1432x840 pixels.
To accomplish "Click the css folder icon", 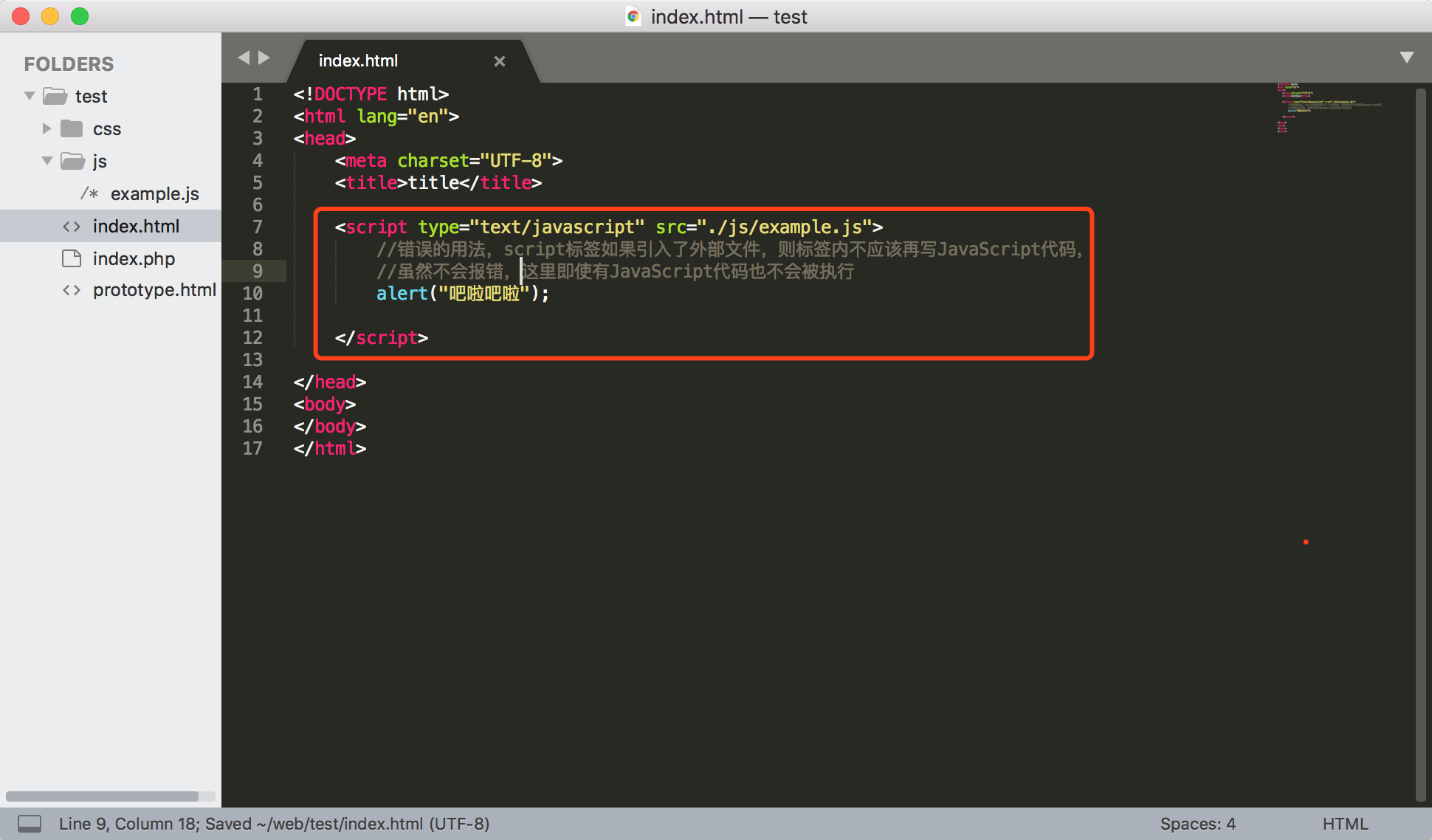I will tap(72, 128).
